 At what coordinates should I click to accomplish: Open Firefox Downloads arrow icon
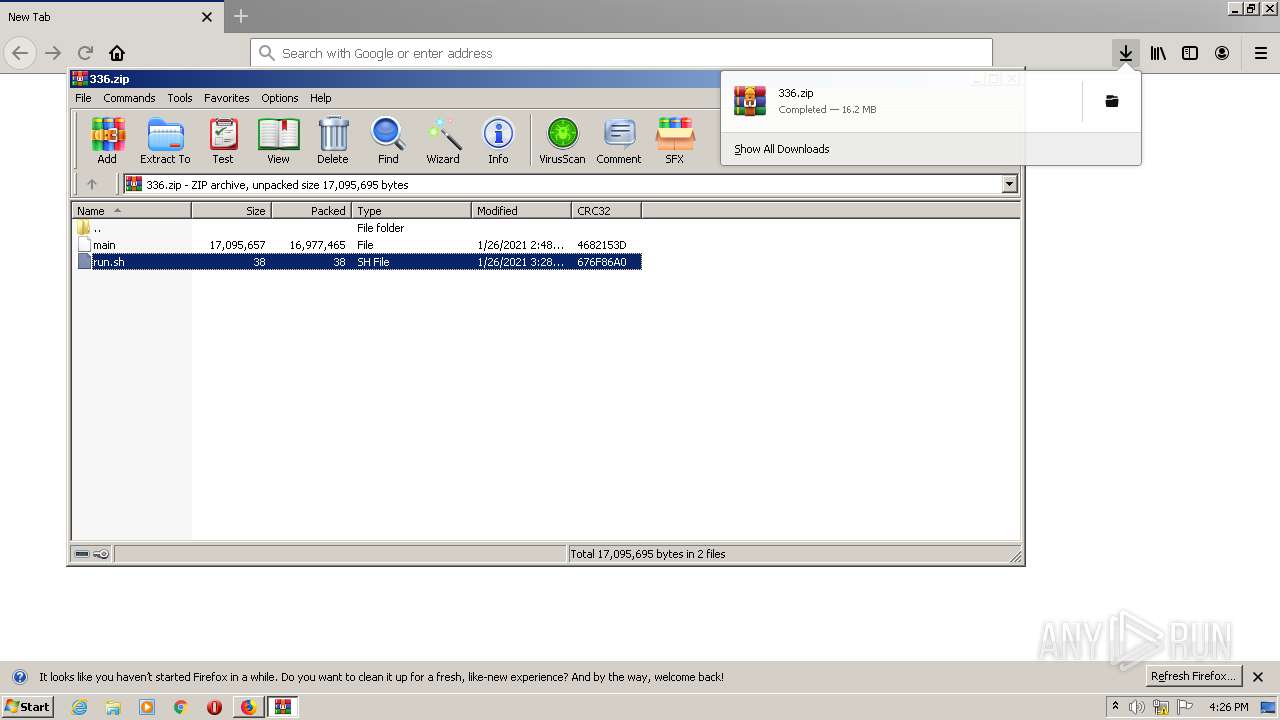point(1126,53)
